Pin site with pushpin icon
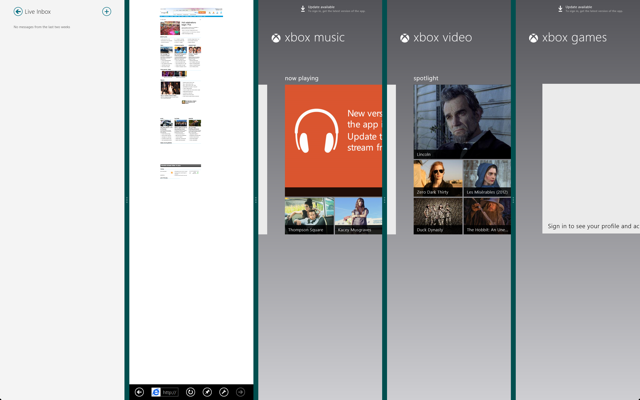The width and height of the screenshot is (640, 400). tap(207, 392)
